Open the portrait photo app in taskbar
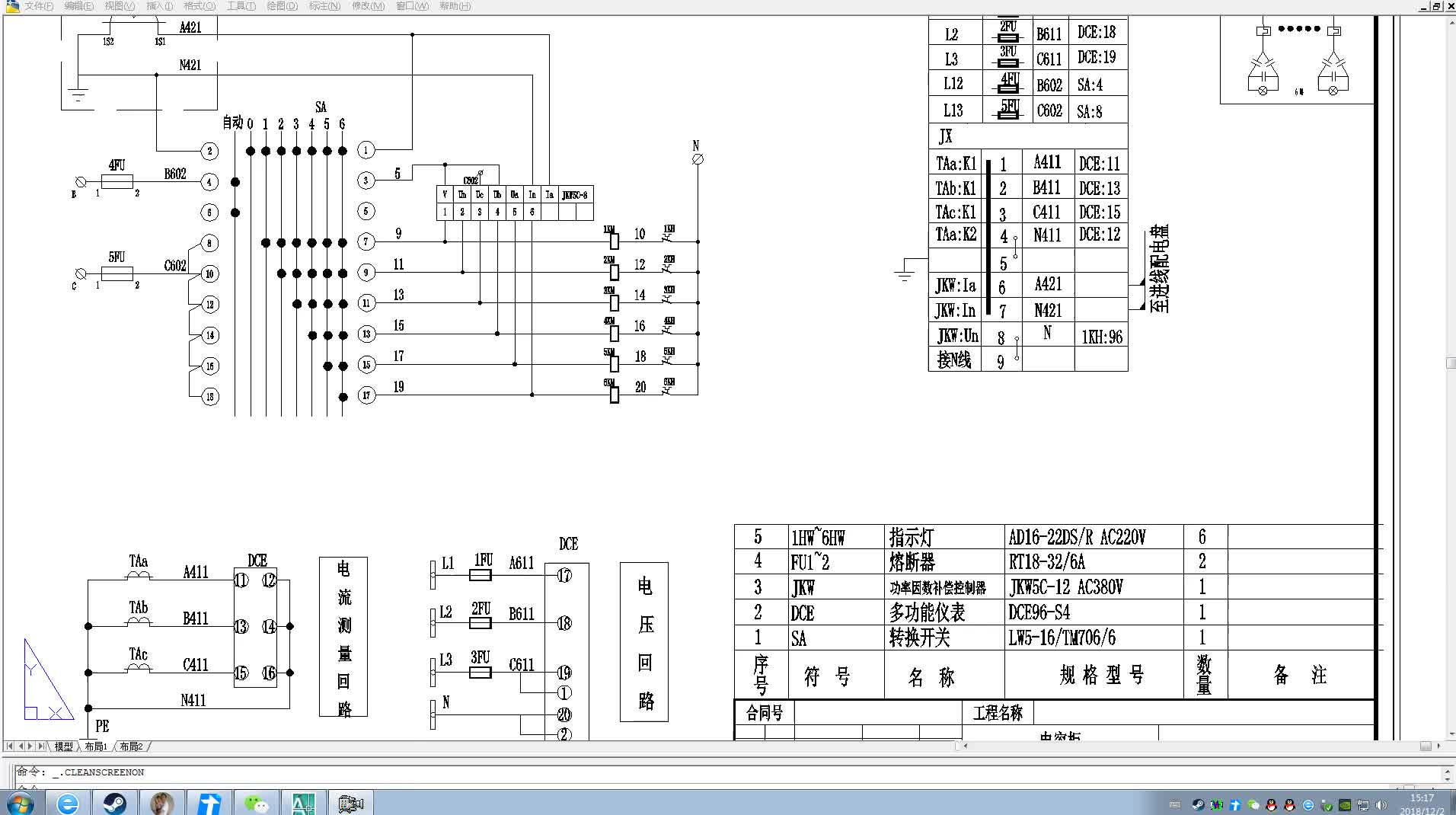 click(161, 804)
